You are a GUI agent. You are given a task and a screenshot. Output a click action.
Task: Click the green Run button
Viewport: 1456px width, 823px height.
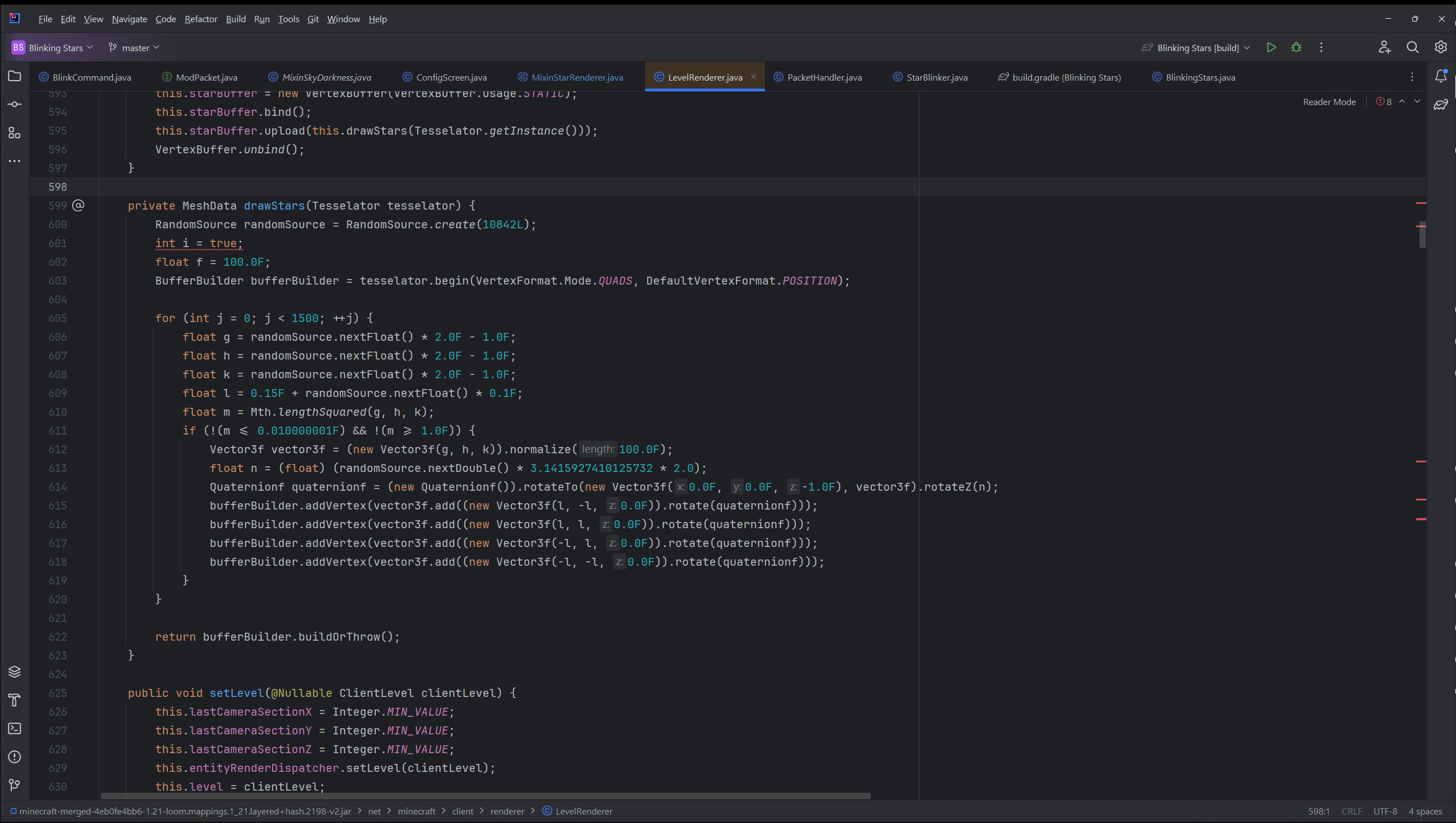(1271, 48)
